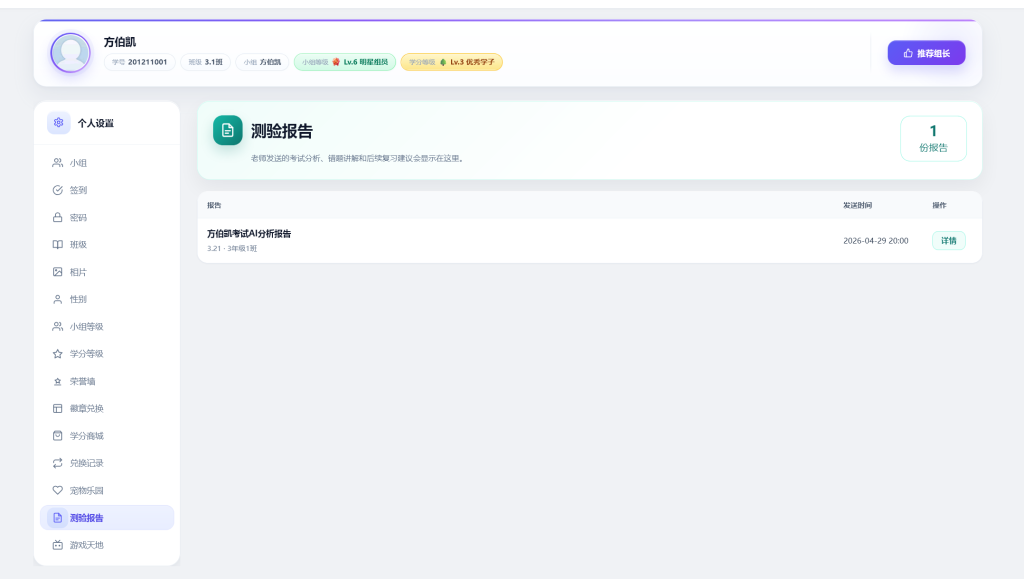Click the 方伯凯考试AI分析报告 report title
The width and height of the screenshot is (1024, 579).
click(249, 234)
